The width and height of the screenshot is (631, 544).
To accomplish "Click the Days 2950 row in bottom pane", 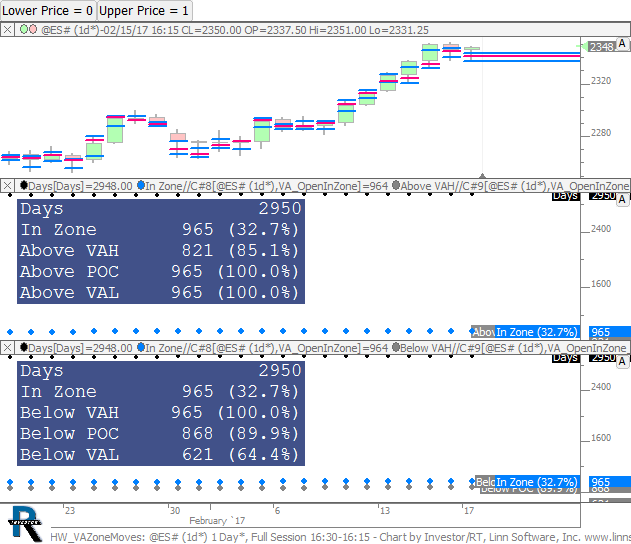I will pos(161,371).
